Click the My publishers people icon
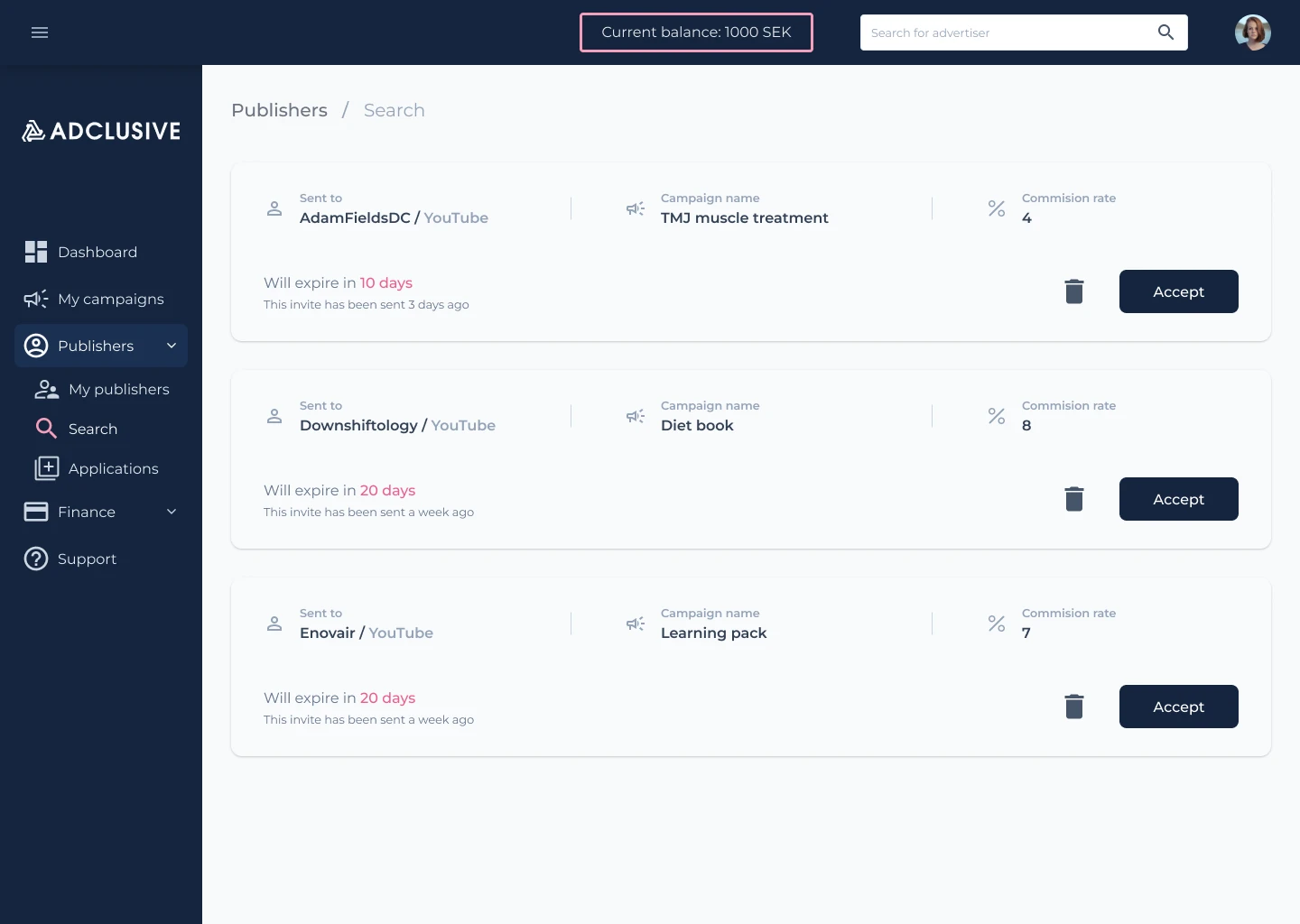The image size is (1300, 924). tap(46, 389)
